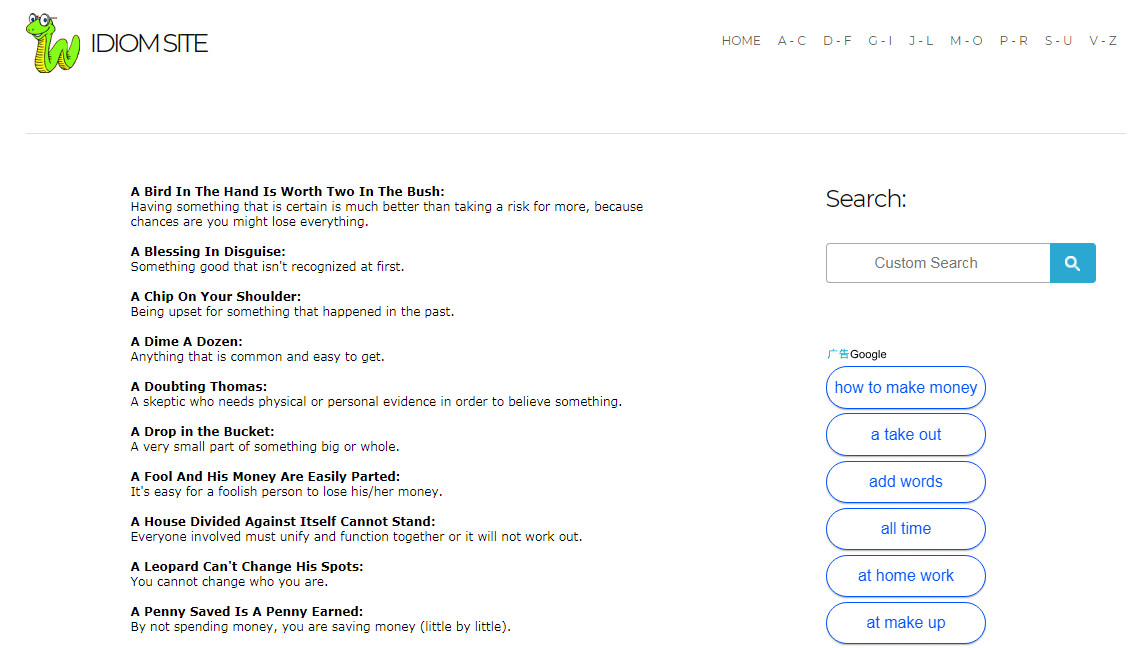This screenshot has height=648, width=1143.
Task: Navigate to the G - I idioms
Action: 880,41
